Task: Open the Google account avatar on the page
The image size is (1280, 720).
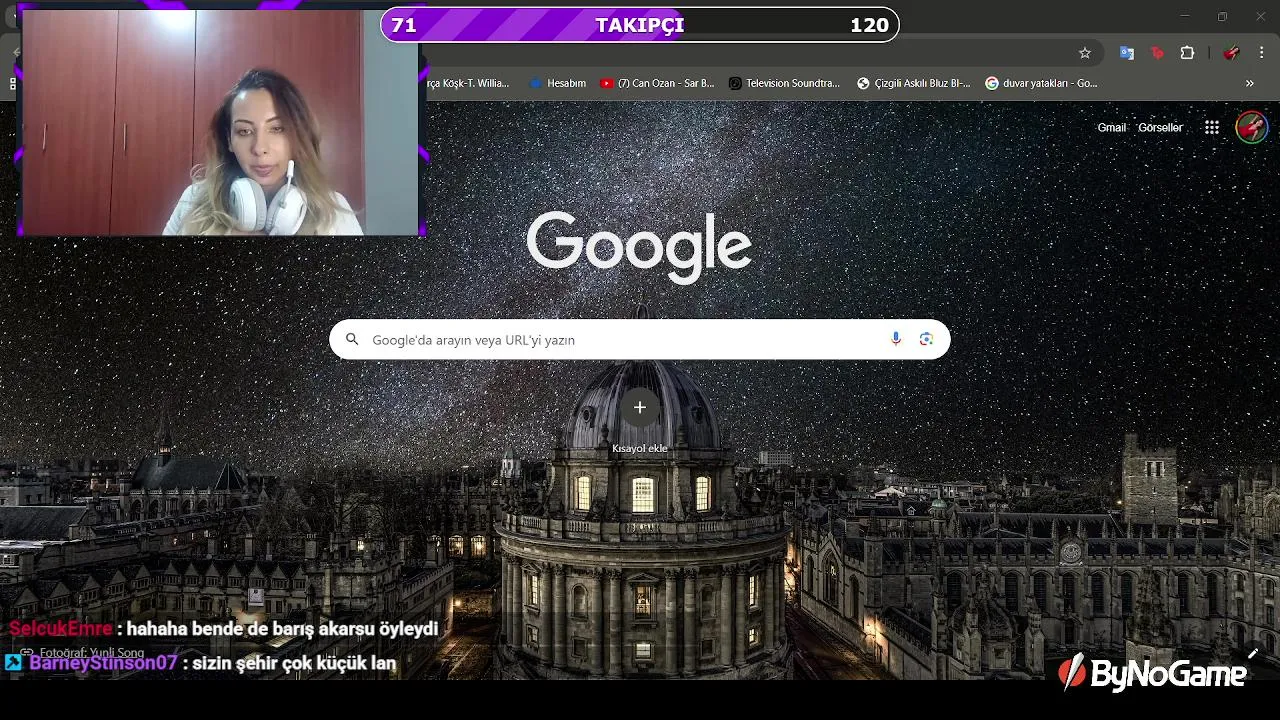Action: click(x=1252, y=127)
